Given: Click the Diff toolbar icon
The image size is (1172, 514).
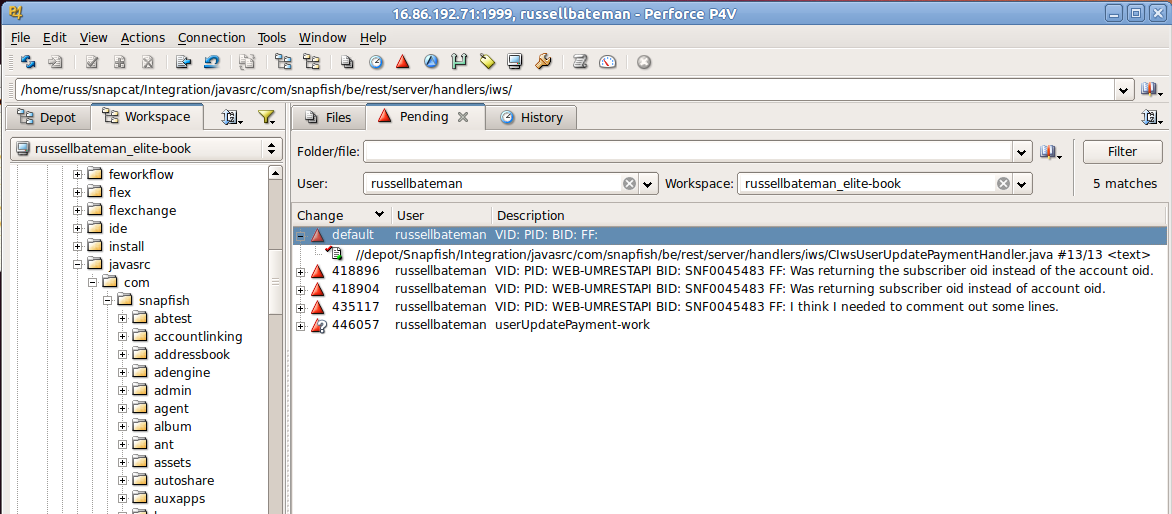Looking at the screenshot, I should pos(247,62).
